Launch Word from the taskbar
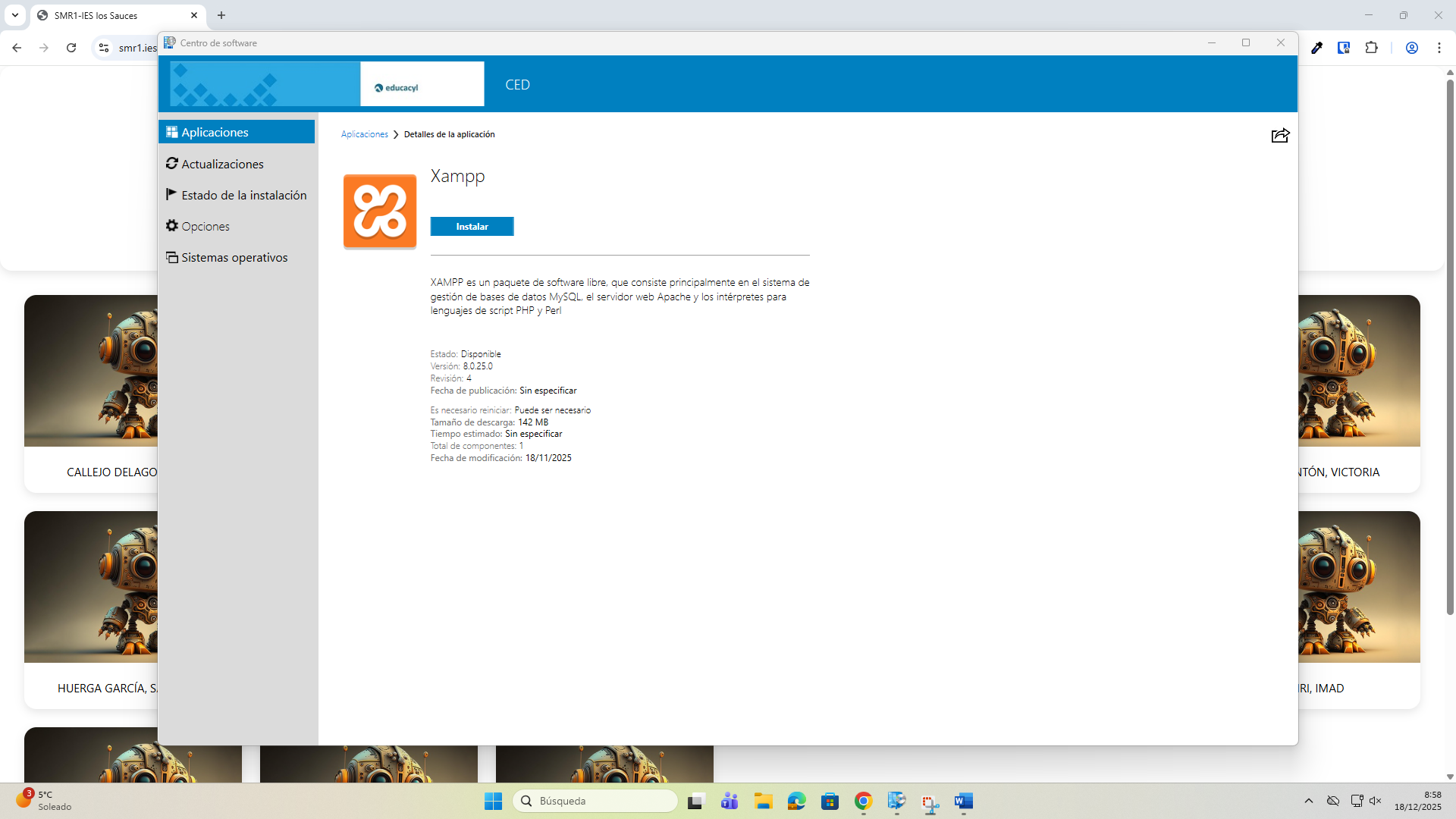 click(x=963, y=801)
